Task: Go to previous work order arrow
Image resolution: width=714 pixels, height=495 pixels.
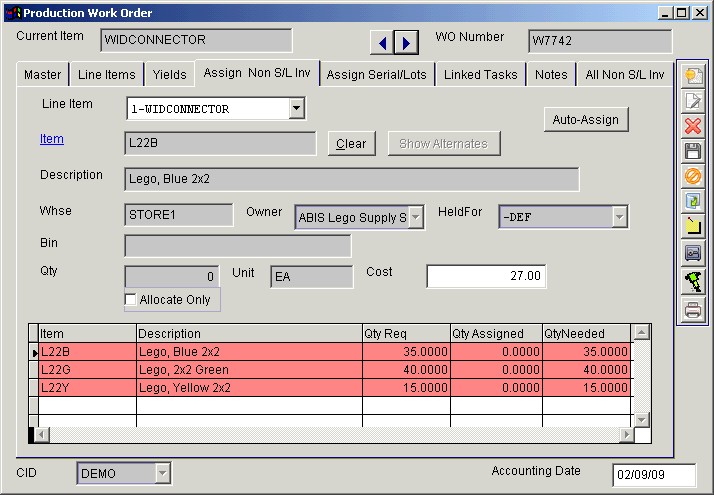Action: pos(382,43)
